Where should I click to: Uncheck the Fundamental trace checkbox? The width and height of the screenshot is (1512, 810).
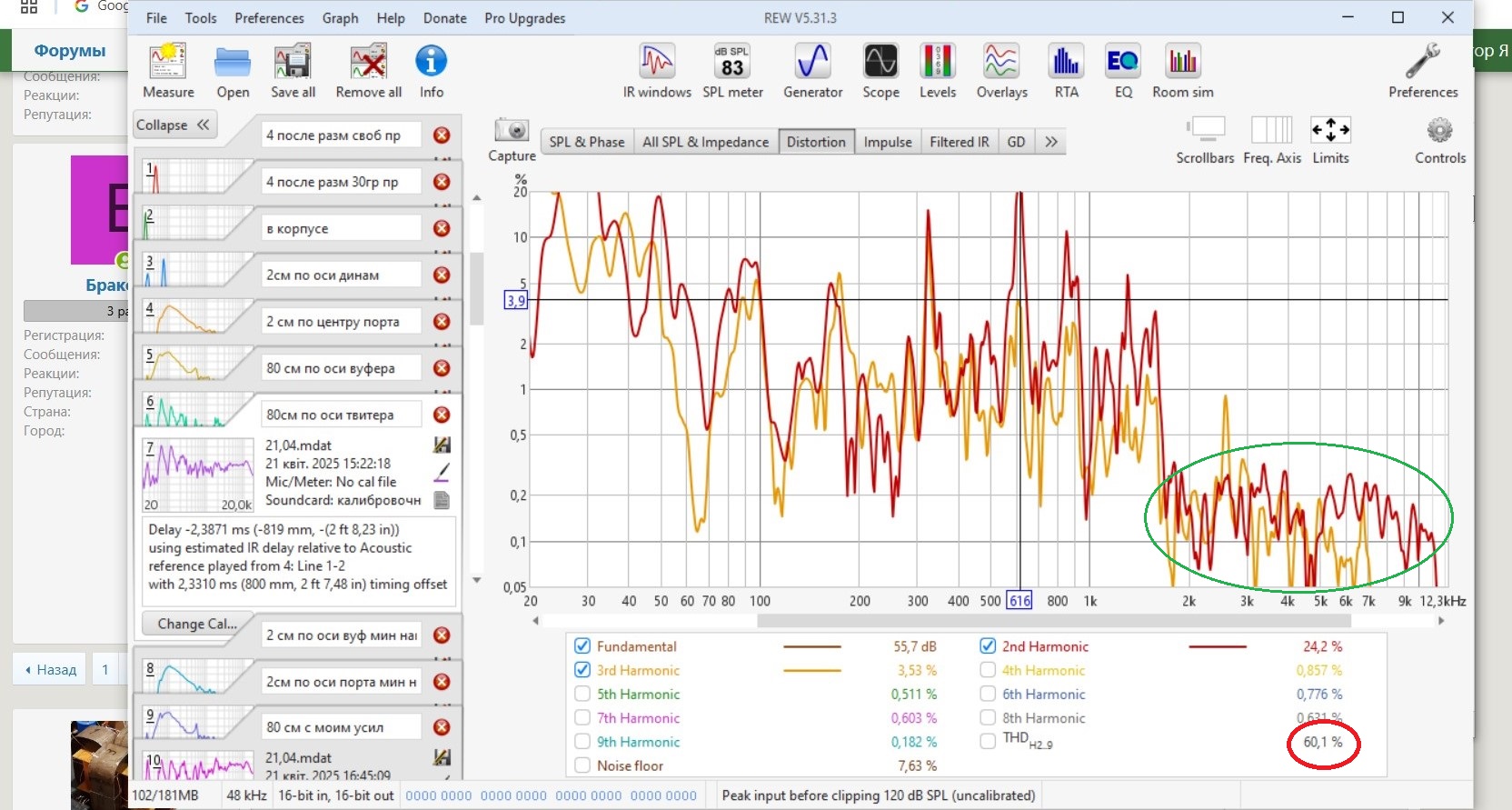click(582, 646)
